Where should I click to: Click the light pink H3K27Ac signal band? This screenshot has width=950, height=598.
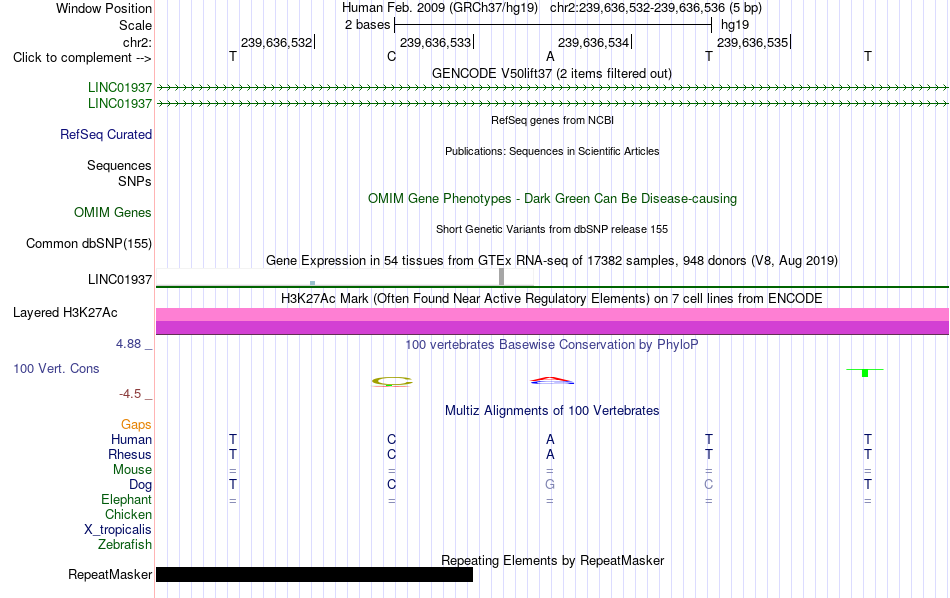click(552, 314)
